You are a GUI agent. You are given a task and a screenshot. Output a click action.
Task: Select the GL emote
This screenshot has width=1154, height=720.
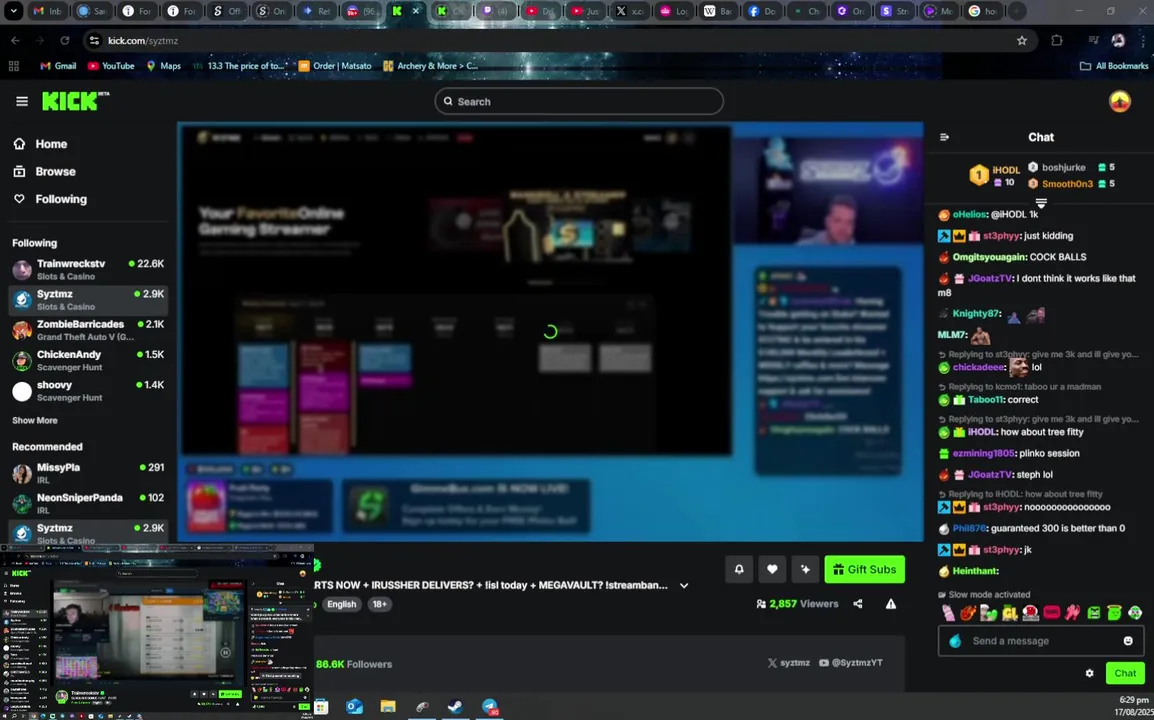(1009, 613)
